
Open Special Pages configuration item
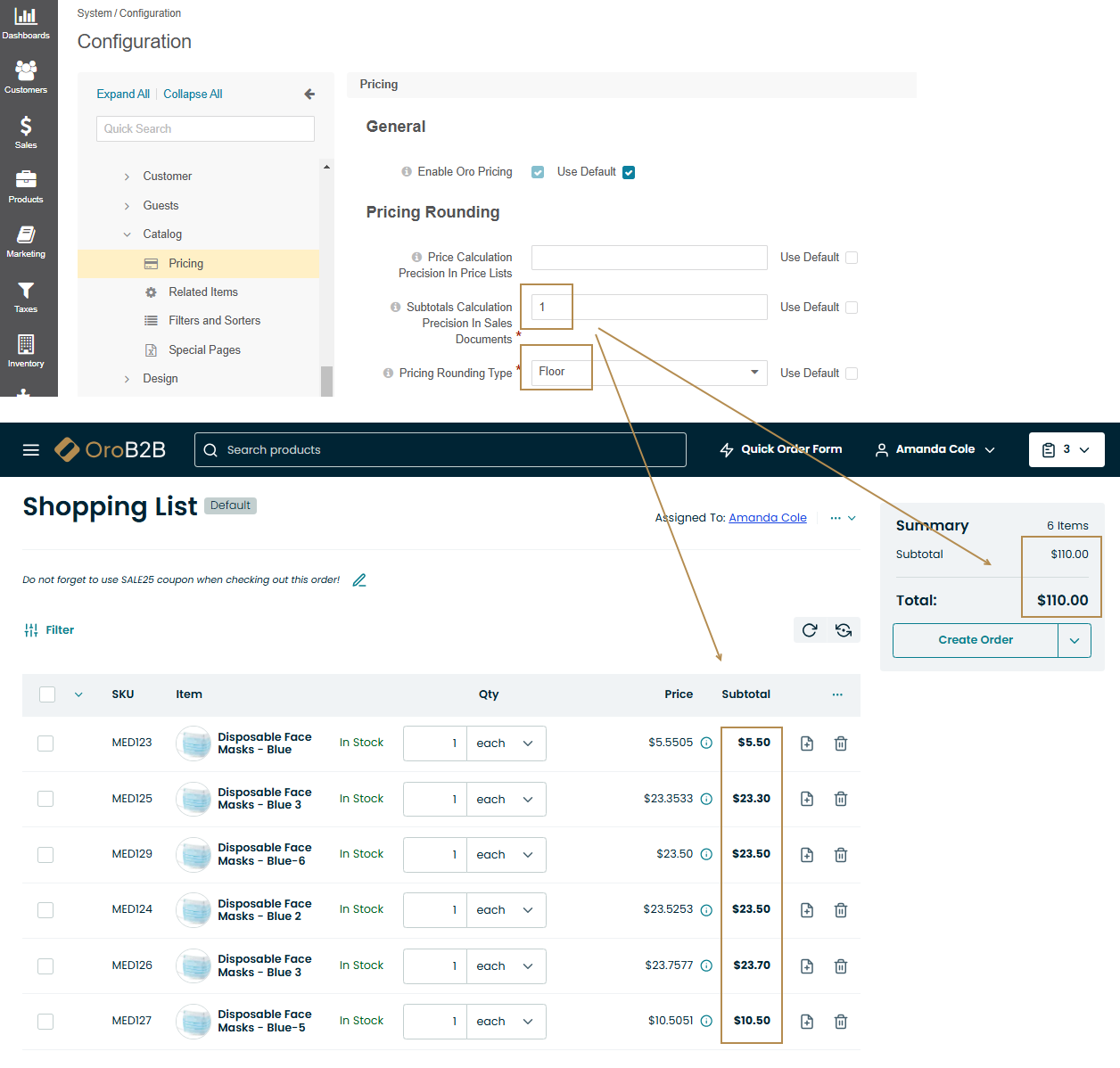204,350
